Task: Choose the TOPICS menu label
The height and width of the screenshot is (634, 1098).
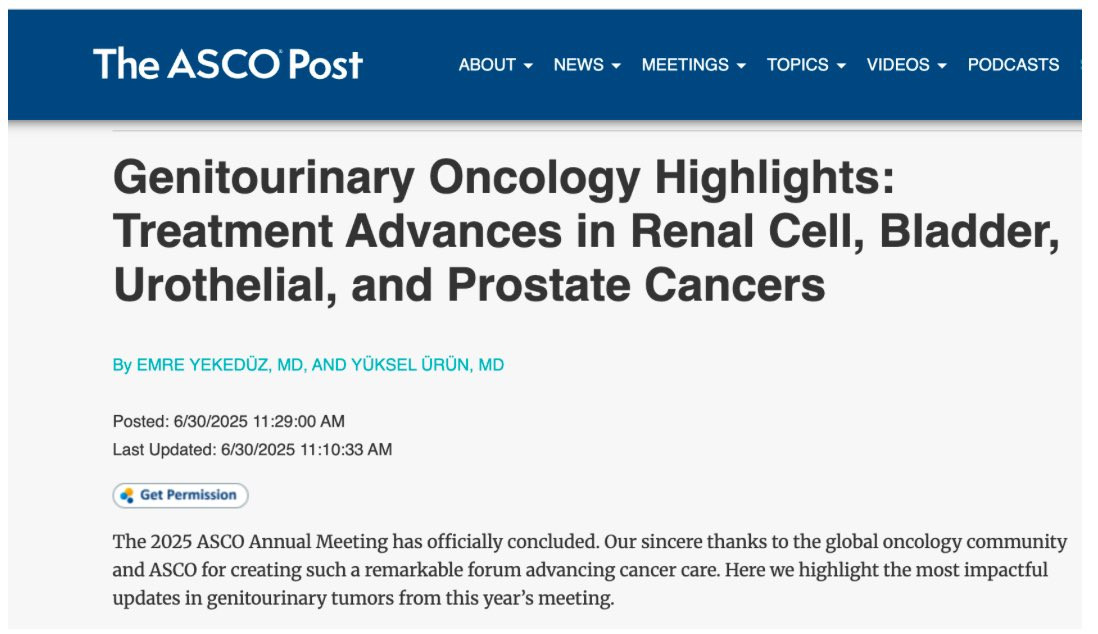Action: pos(798,65)
